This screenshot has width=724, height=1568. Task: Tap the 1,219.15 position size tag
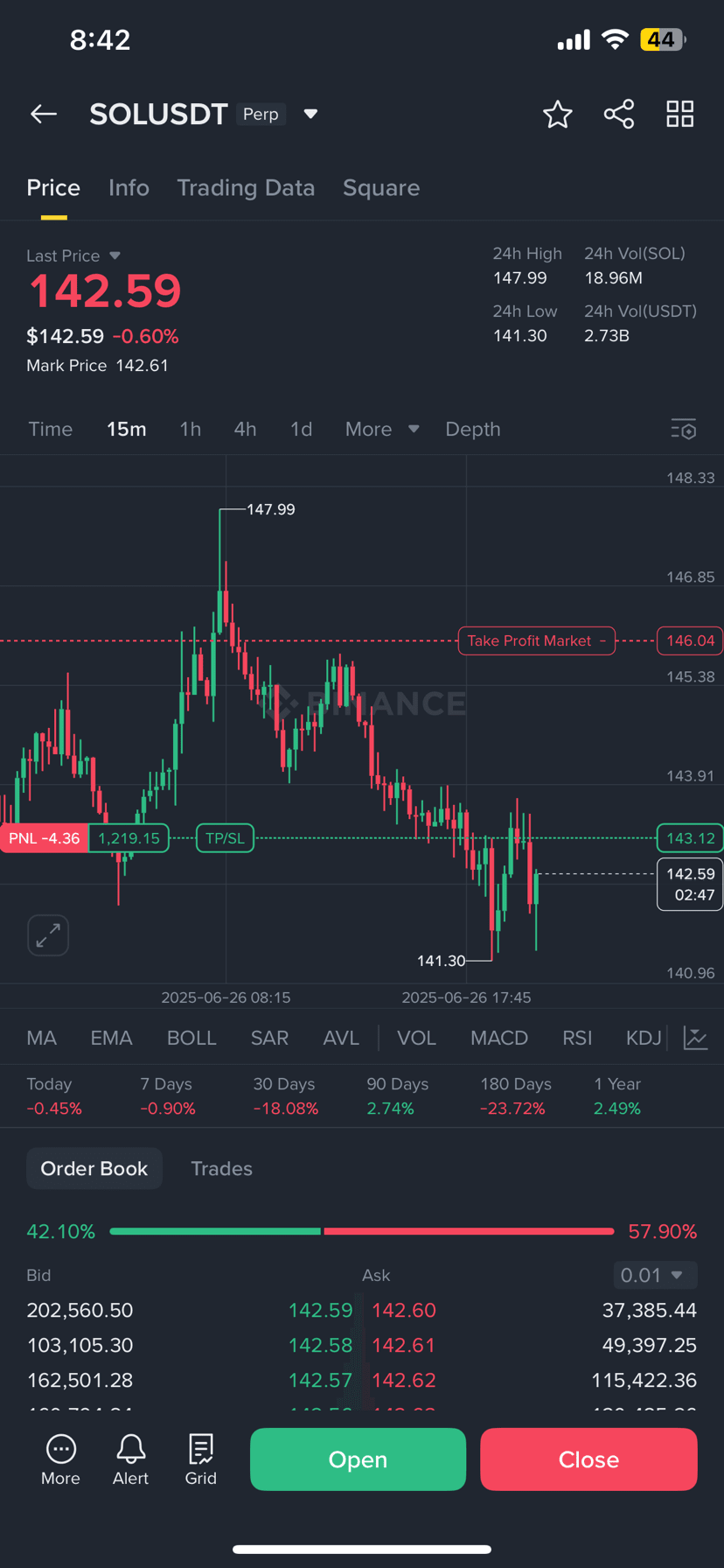[x=129, y=838]
